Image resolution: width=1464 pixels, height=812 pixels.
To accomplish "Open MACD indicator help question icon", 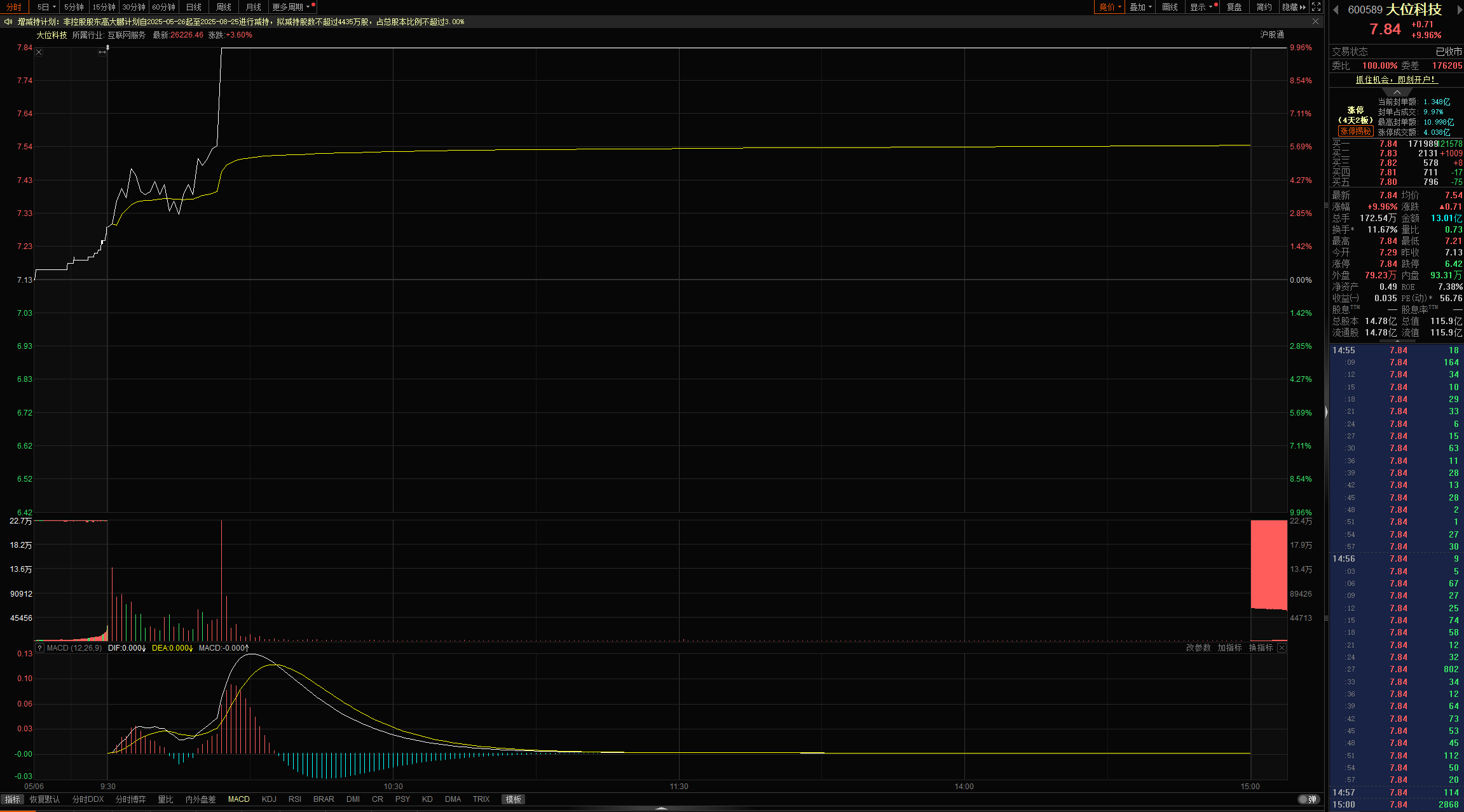I will [39, 648].
